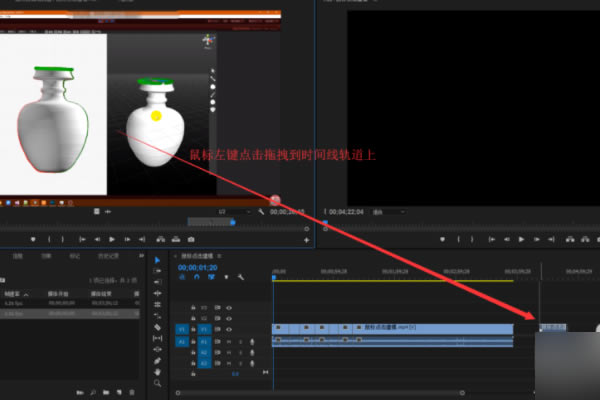Open the timeline sequence panel menu

[x=219, y=256]
